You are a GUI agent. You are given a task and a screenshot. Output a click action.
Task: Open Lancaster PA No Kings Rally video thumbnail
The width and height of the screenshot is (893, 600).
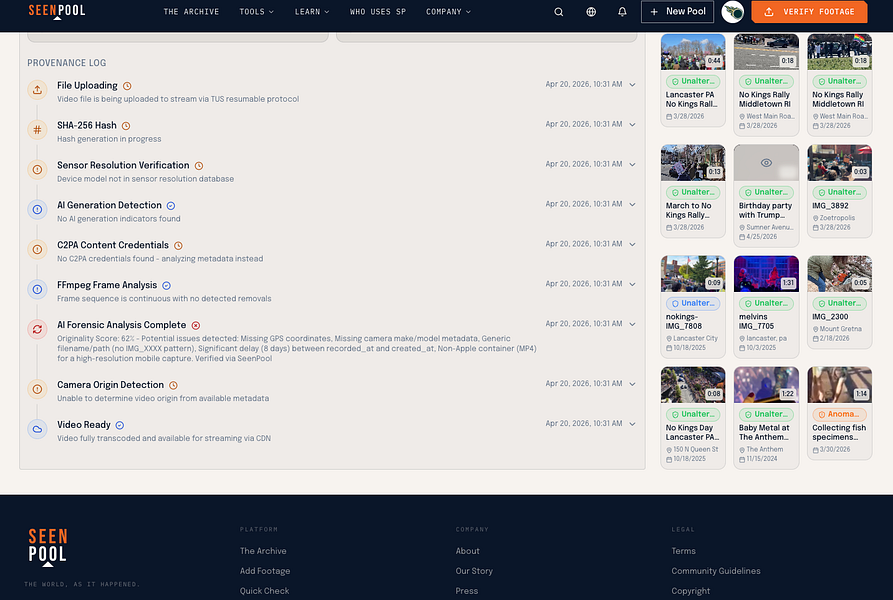coord(693,52)
